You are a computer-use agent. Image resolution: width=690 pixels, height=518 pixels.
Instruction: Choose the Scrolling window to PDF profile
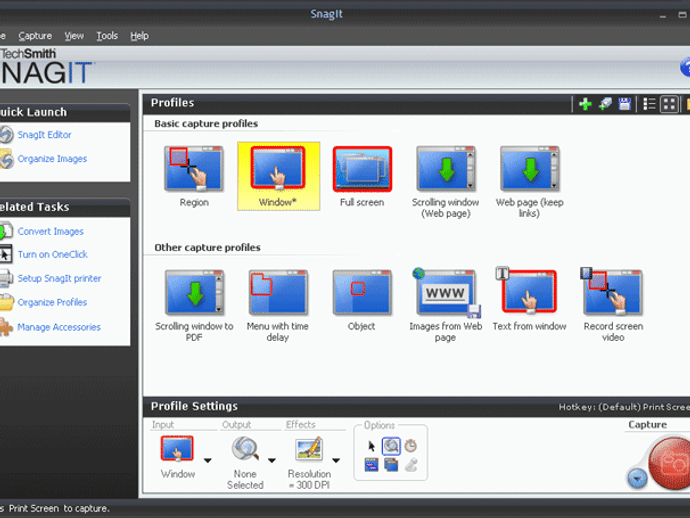pos(194,306)
